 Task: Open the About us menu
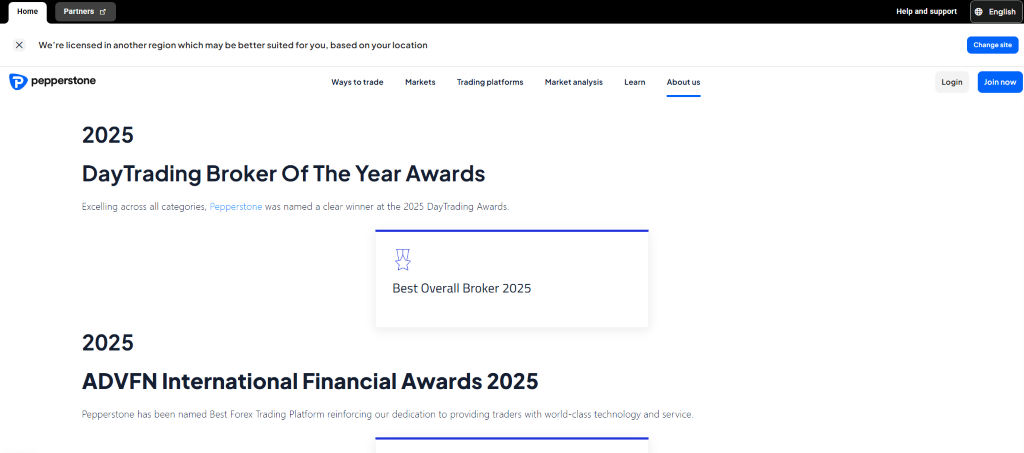(x=683, y=82)
